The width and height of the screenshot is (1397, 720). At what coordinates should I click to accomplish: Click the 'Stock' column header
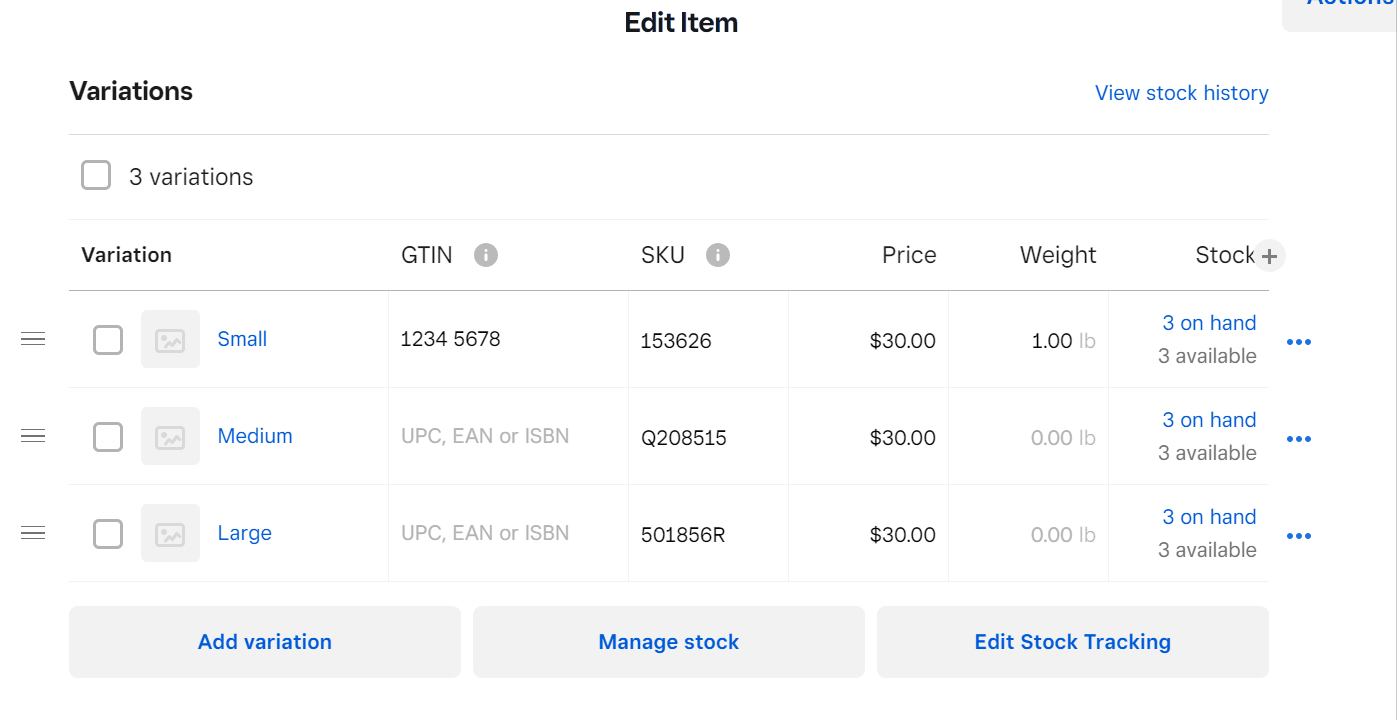(1225, 255)
